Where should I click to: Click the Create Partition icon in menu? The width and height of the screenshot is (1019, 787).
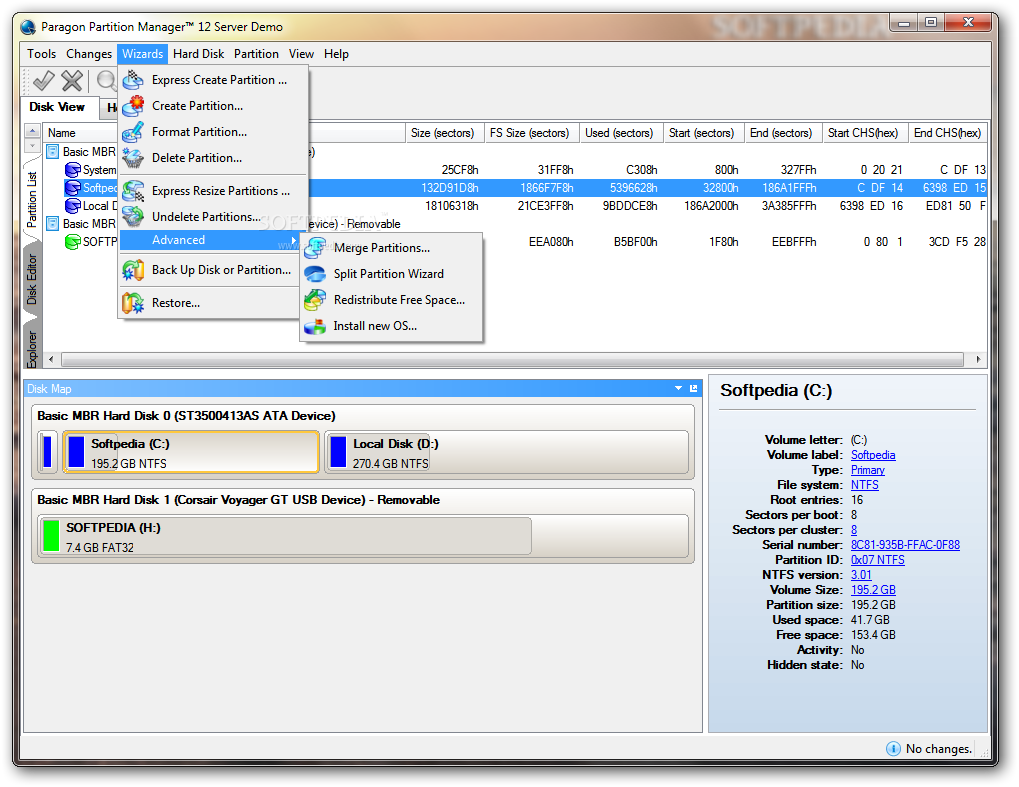133,106
